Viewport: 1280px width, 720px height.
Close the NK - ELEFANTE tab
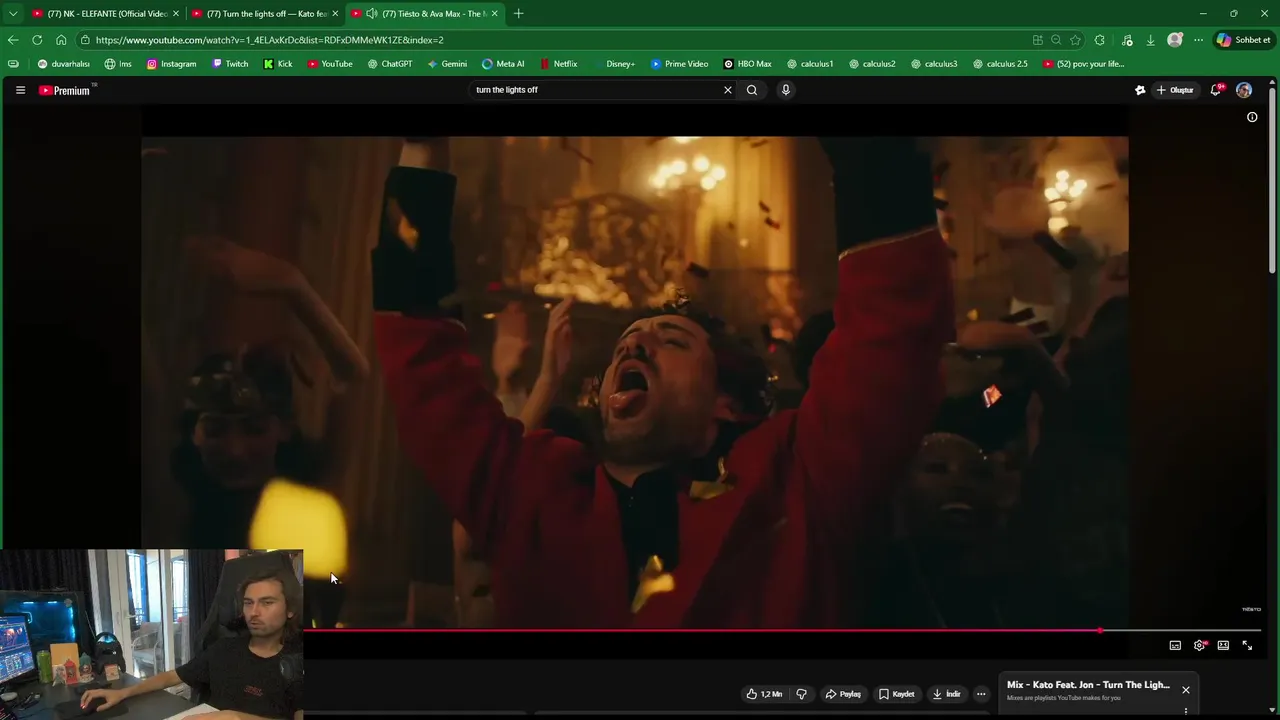tap(176, 14)
